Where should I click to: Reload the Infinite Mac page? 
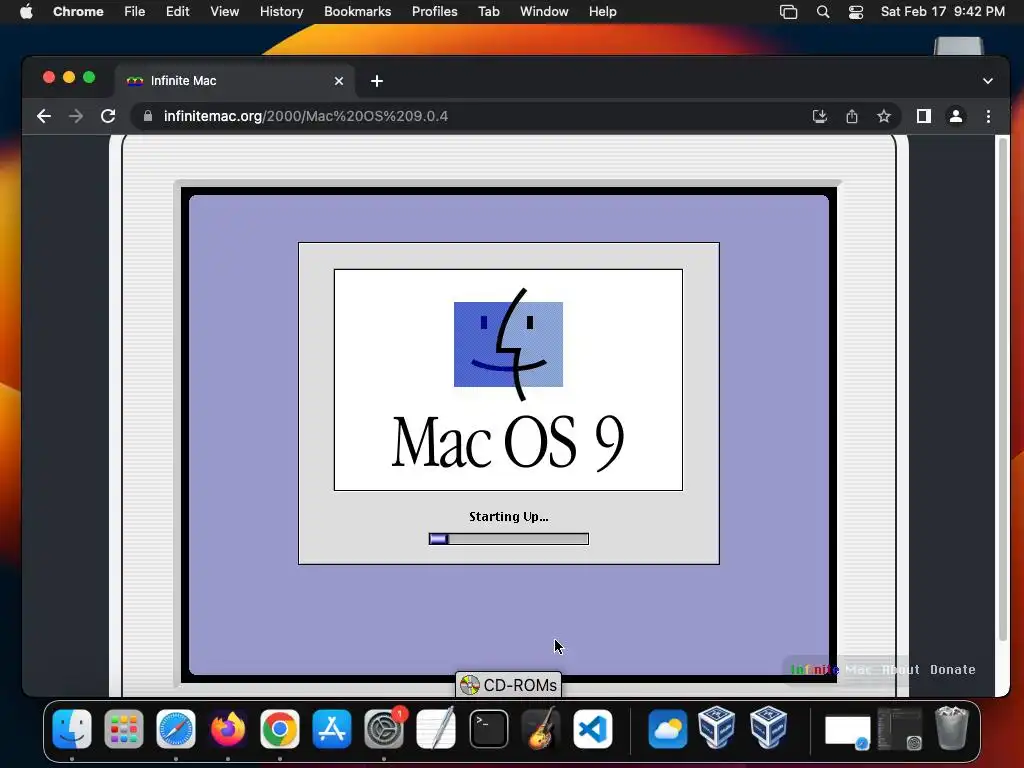(x=108, y=116)
